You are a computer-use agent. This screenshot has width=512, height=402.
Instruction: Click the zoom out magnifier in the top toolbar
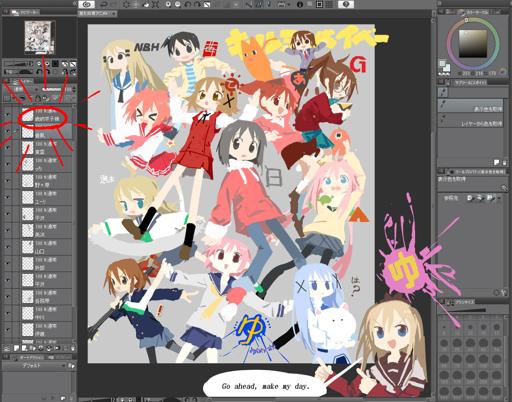pyautogui.click(x=178, y=4)
